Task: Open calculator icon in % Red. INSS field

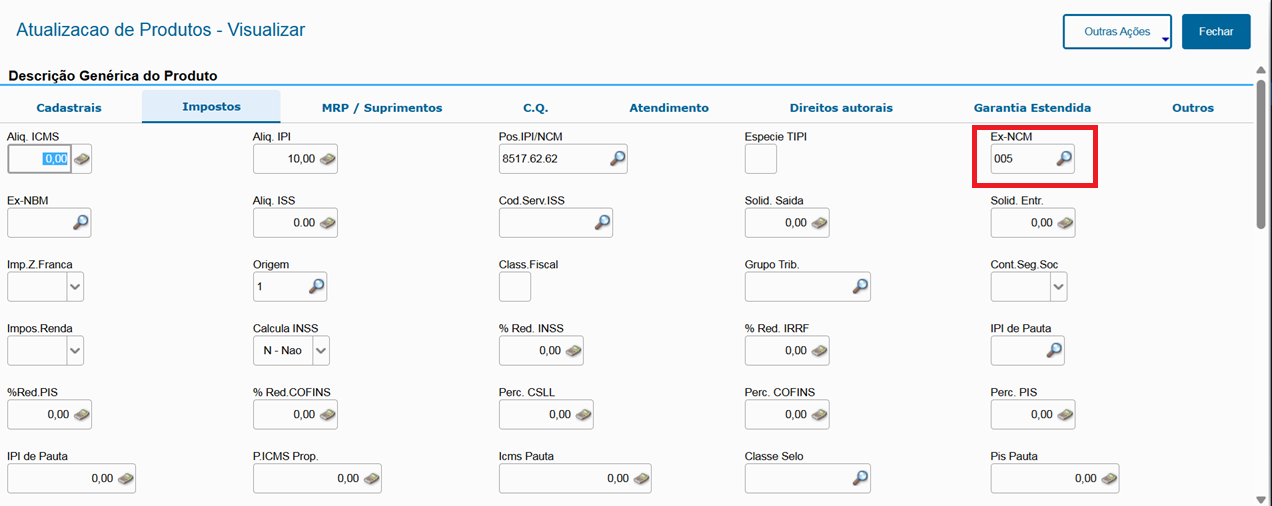Action: tap(573, 351)
